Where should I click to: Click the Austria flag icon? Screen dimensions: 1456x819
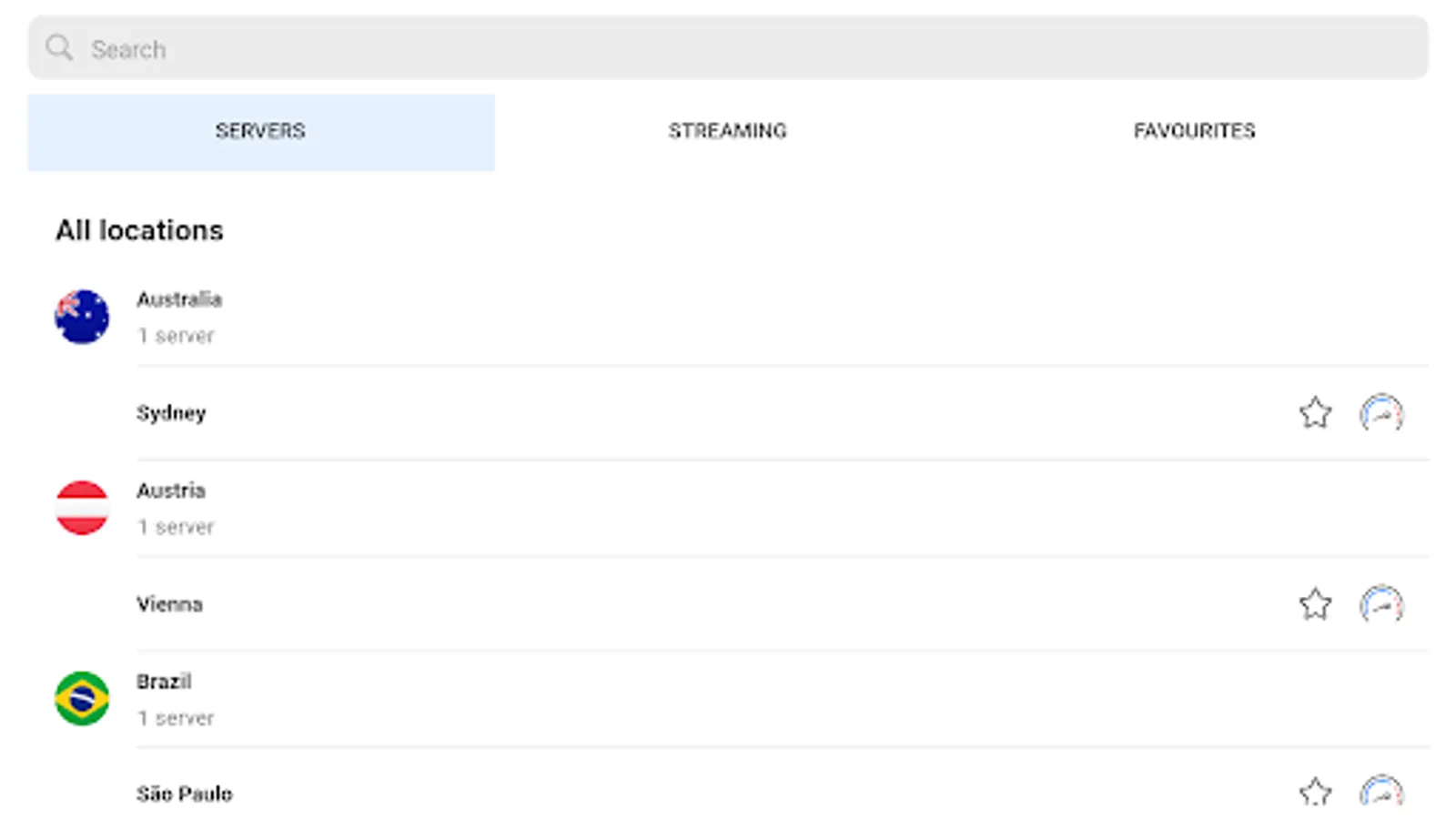pos(82,508)
